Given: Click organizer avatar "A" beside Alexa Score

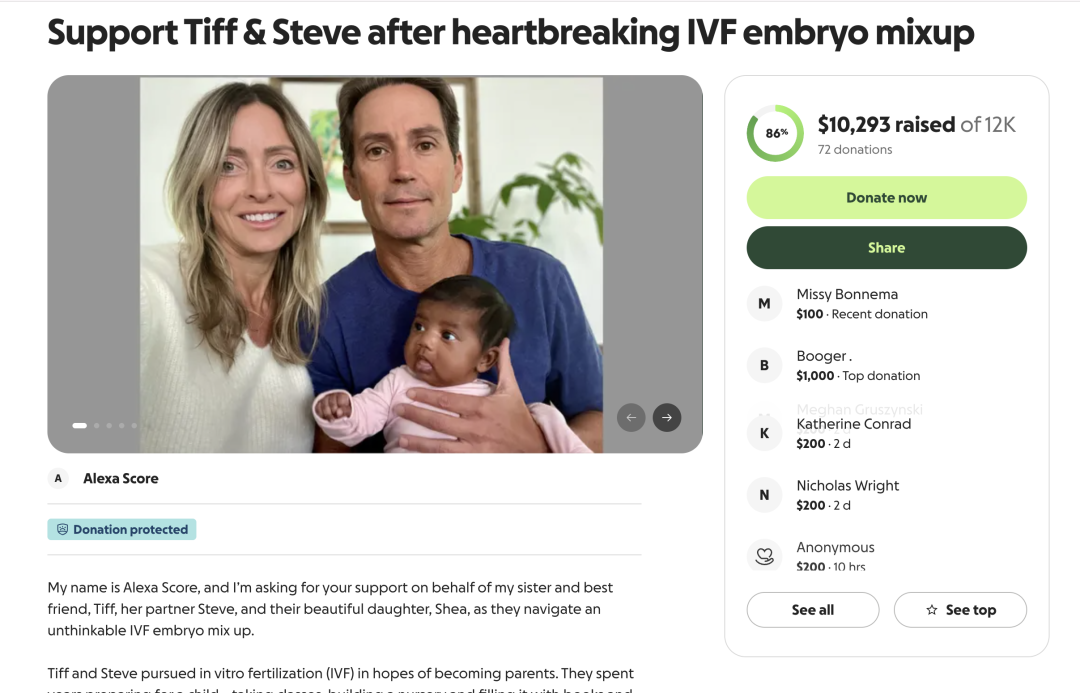Looking at the screenshot, I should tap(58, 479).
